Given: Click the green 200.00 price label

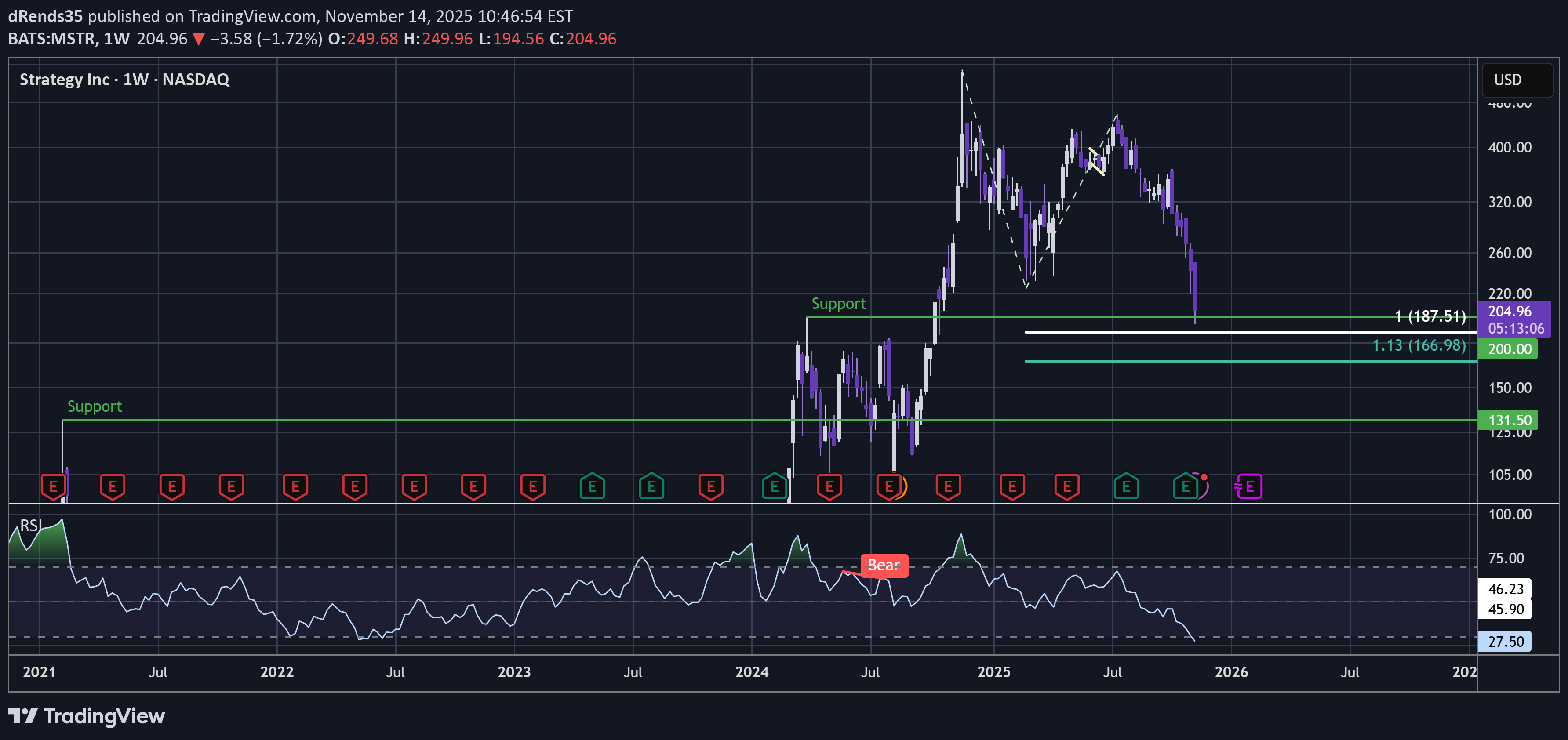Looking at the screenshot, I should 1508,349.
